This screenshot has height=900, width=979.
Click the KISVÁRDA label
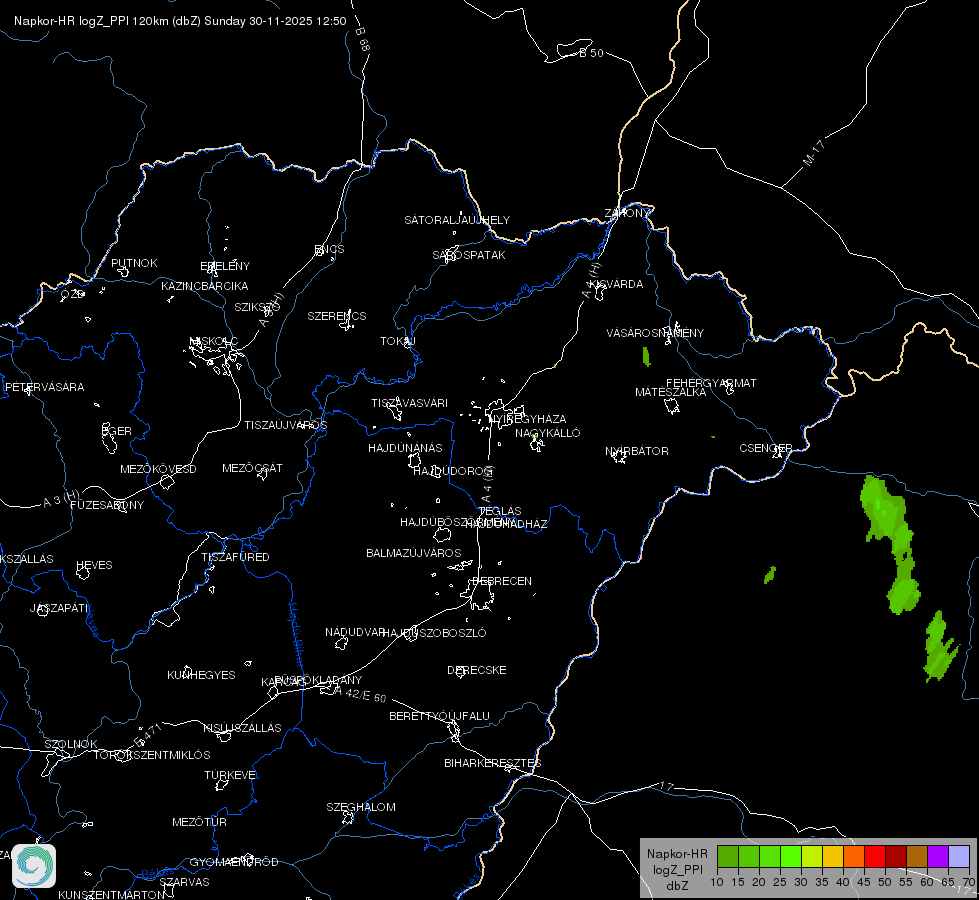click(x=617, y=284)
